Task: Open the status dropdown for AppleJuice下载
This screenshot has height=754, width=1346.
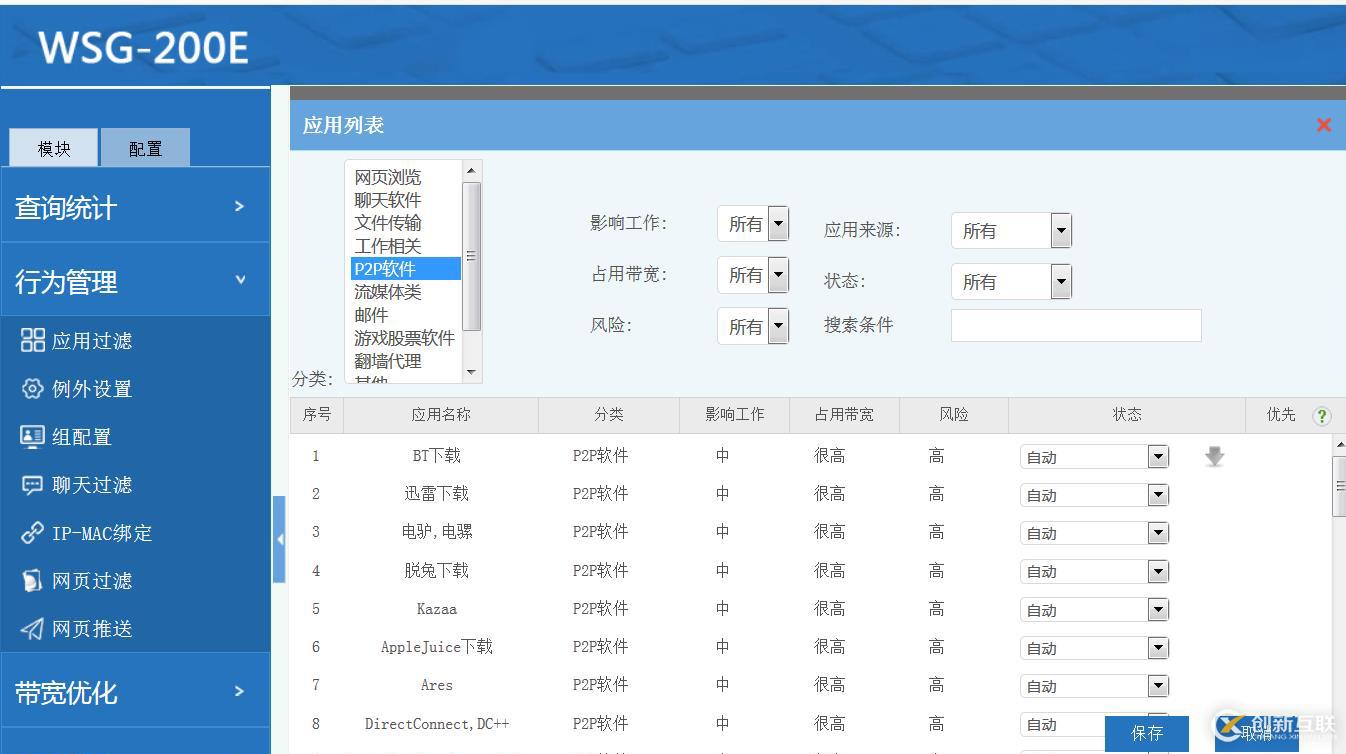Action: (1094, 648)
